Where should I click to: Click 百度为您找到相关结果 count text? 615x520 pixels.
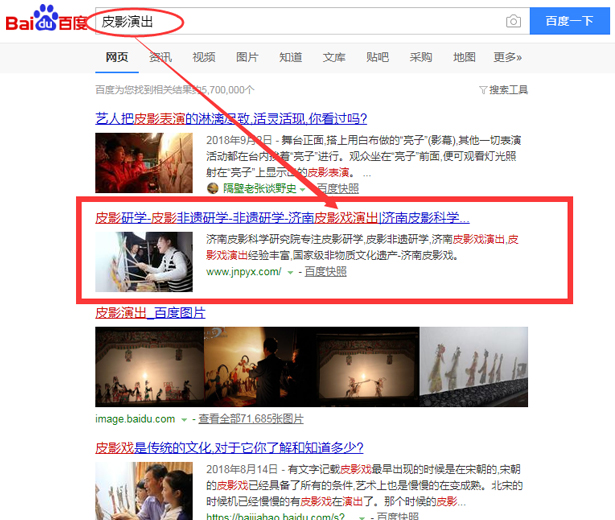[x=175, y=90]
